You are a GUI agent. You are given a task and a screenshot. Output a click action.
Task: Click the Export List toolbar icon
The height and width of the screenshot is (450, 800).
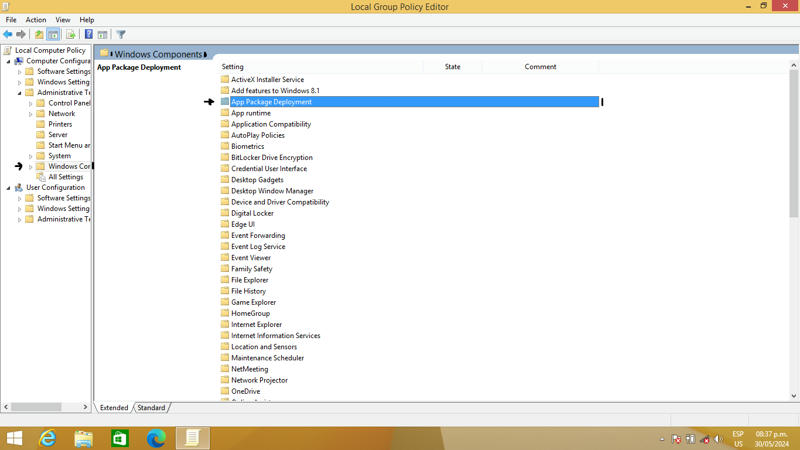tap(71, 34)
